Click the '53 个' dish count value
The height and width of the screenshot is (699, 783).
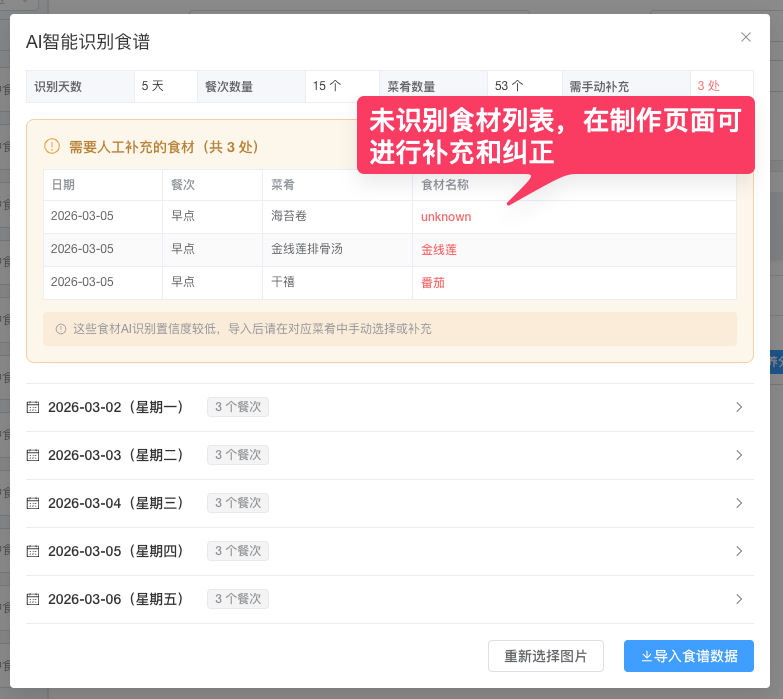(509, 86)
